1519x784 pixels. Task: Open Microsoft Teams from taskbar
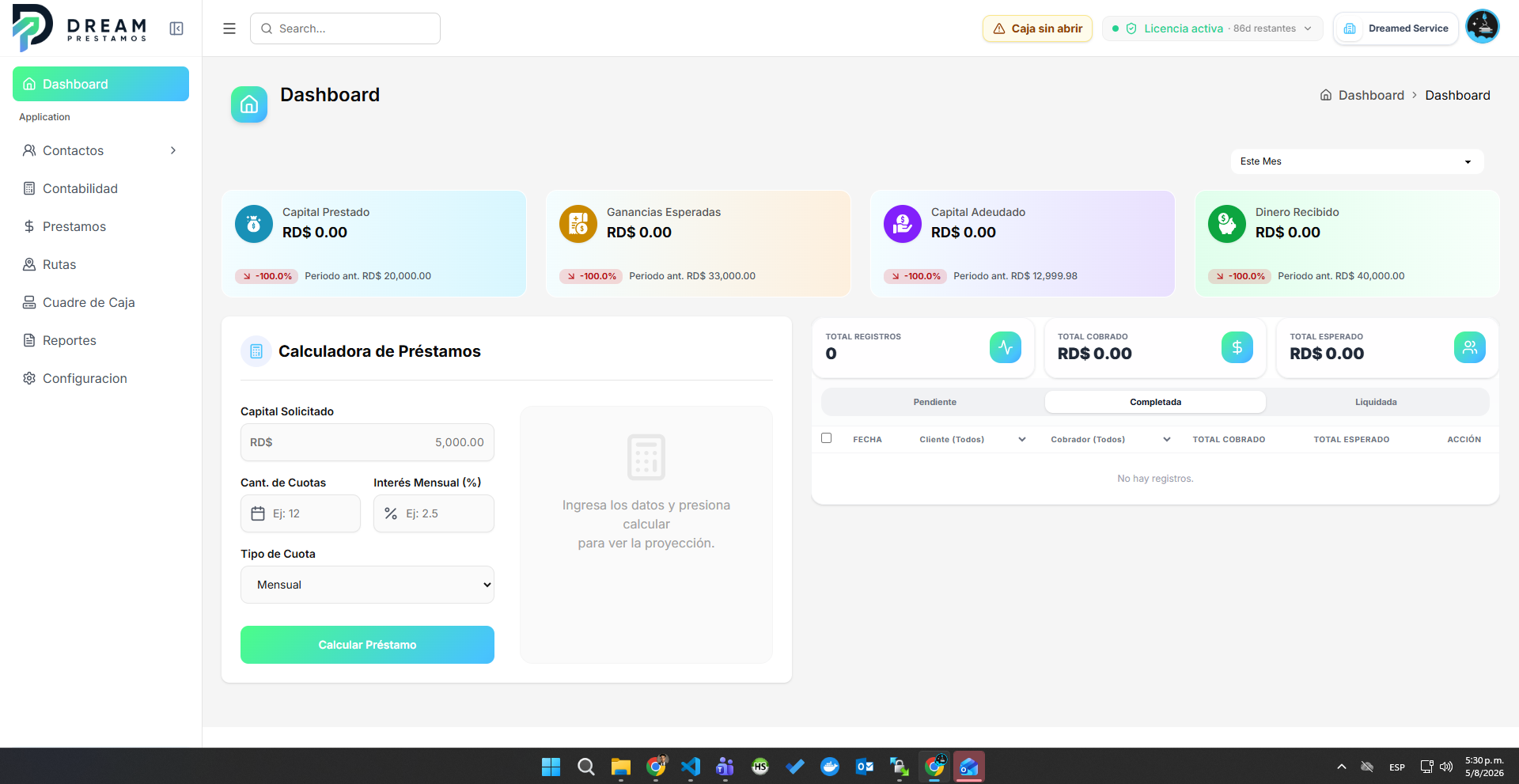725,767
